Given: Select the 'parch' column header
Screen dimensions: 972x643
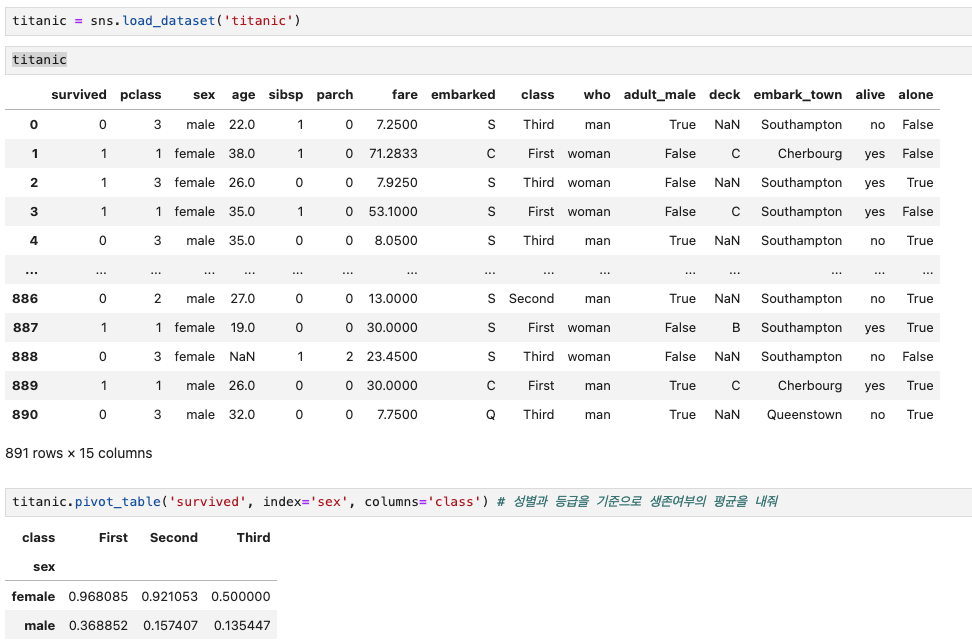Looking at the screenshot, I should 335,95.
